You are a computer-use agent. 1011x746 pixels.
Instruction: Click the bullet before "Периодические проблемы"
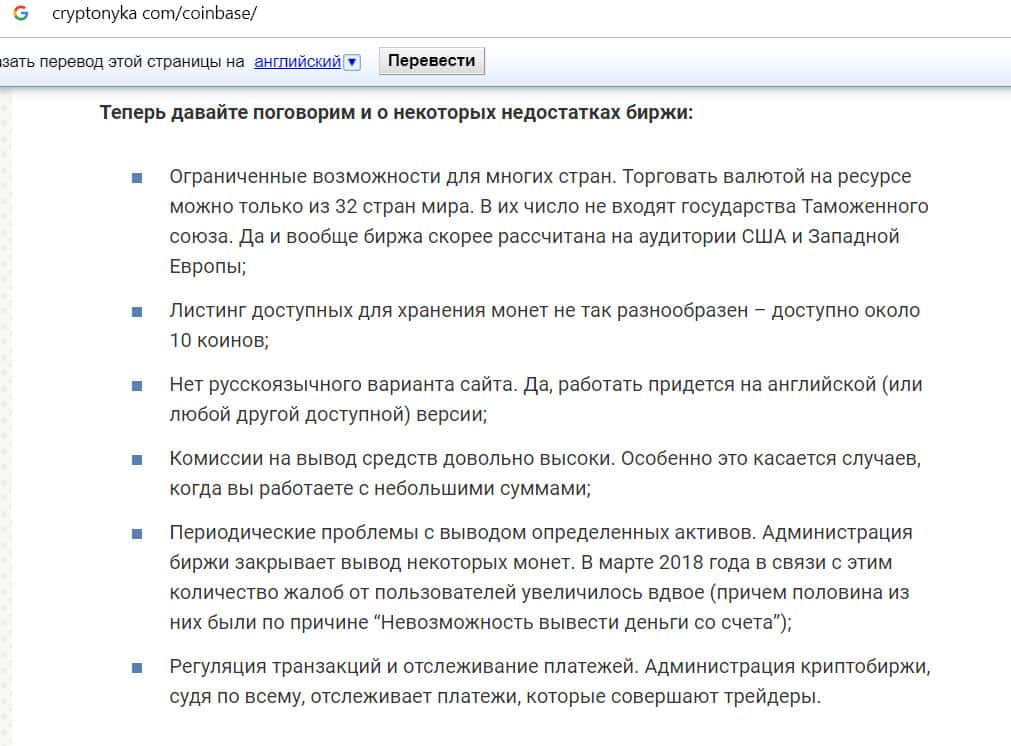[x=137, y=533]
